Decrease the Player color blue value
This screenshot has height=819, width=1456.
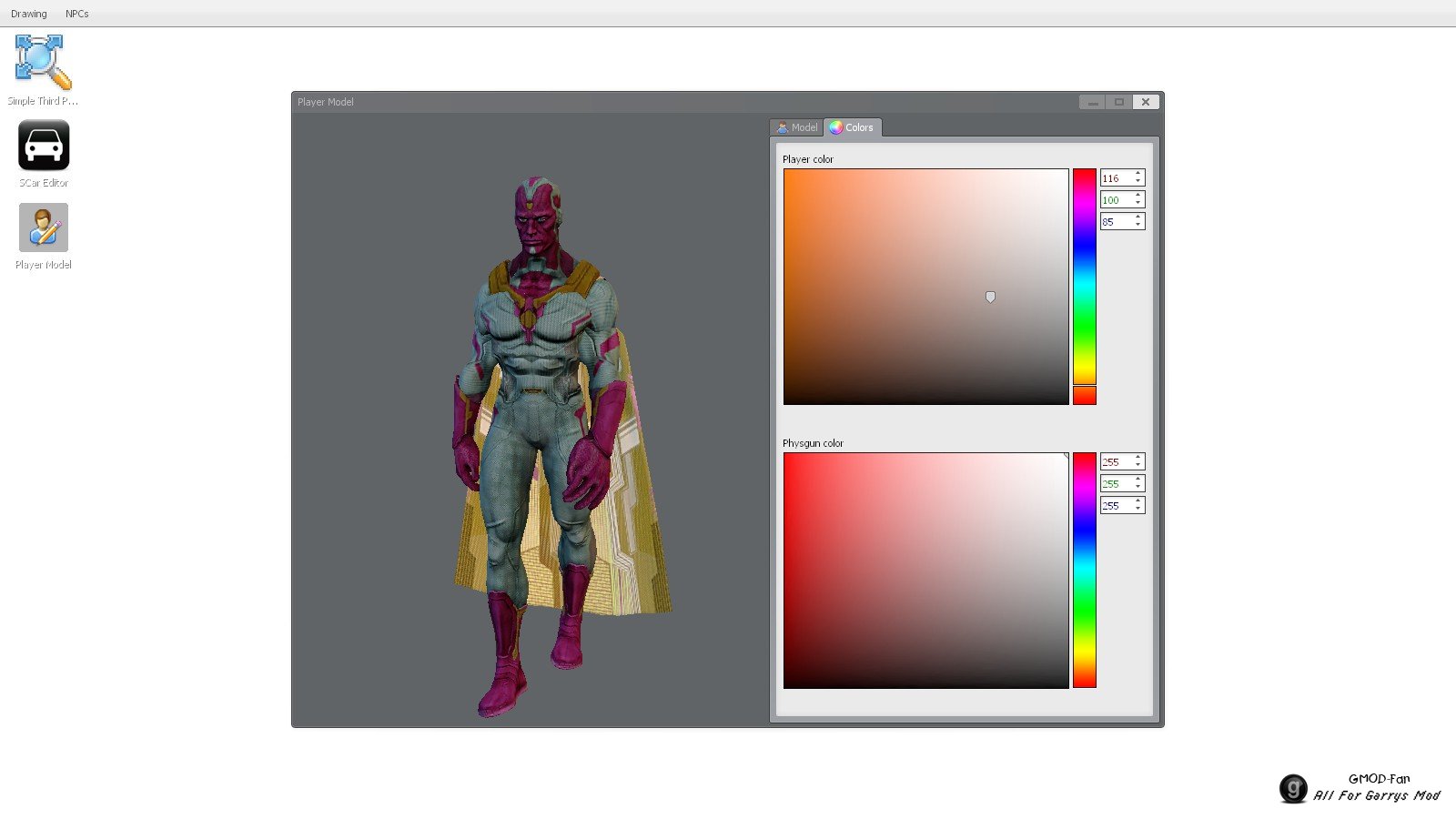[1138, 226]
